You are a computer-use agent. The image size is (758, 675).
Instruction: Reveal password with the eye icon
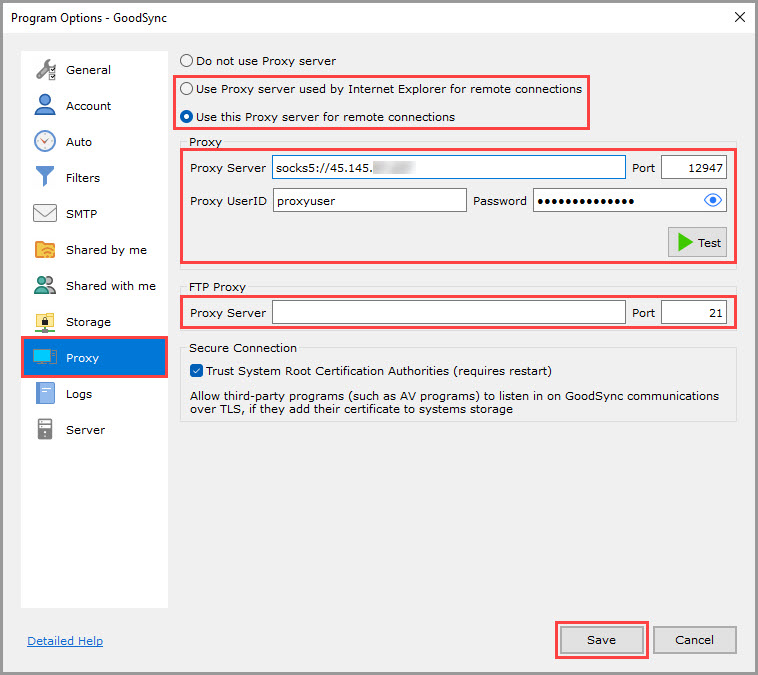712,201
